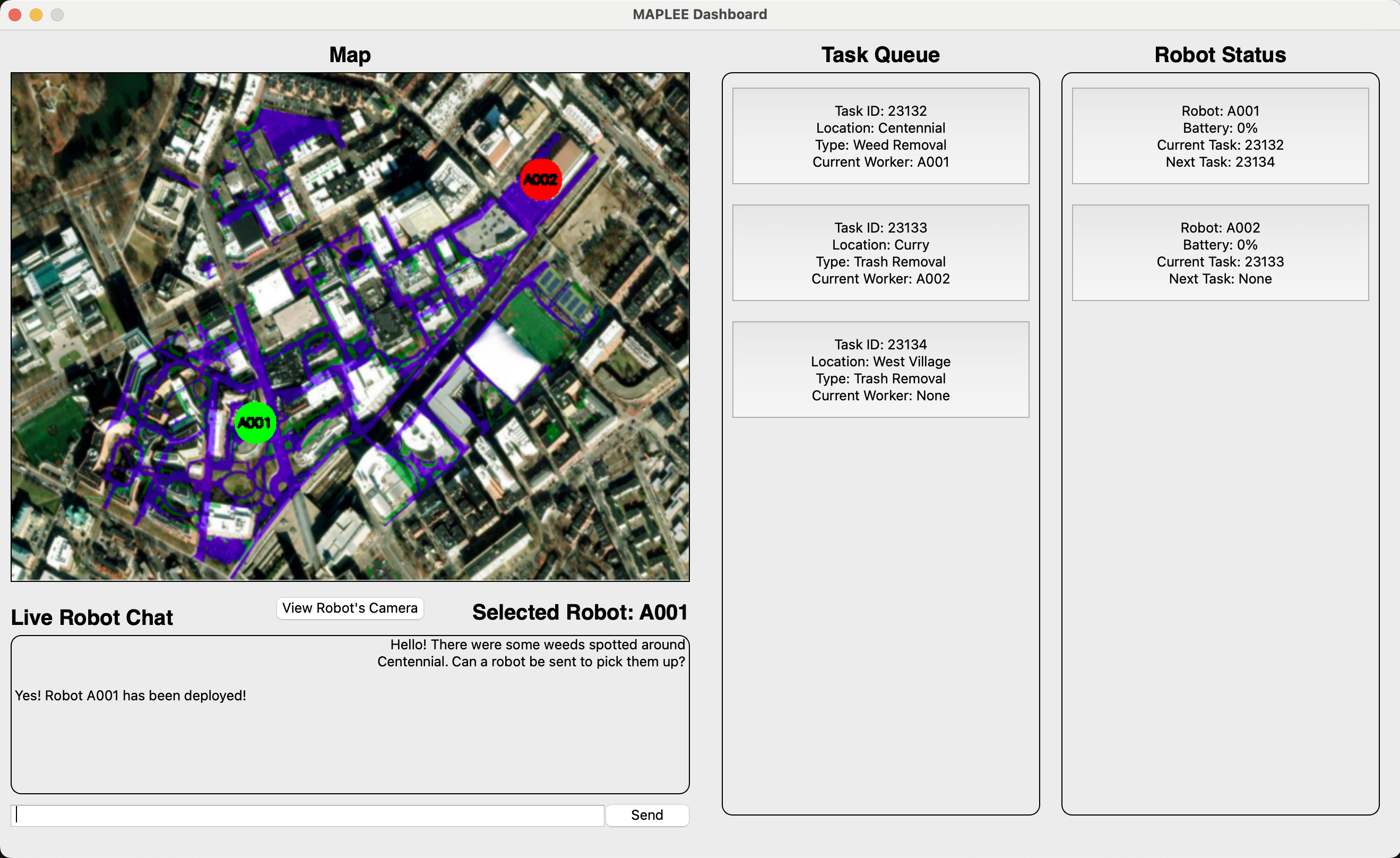The height and width of the screenshot is (858, 1400).
Task: Select the Robot A001 status card
Action: [x=1221, y=136]
